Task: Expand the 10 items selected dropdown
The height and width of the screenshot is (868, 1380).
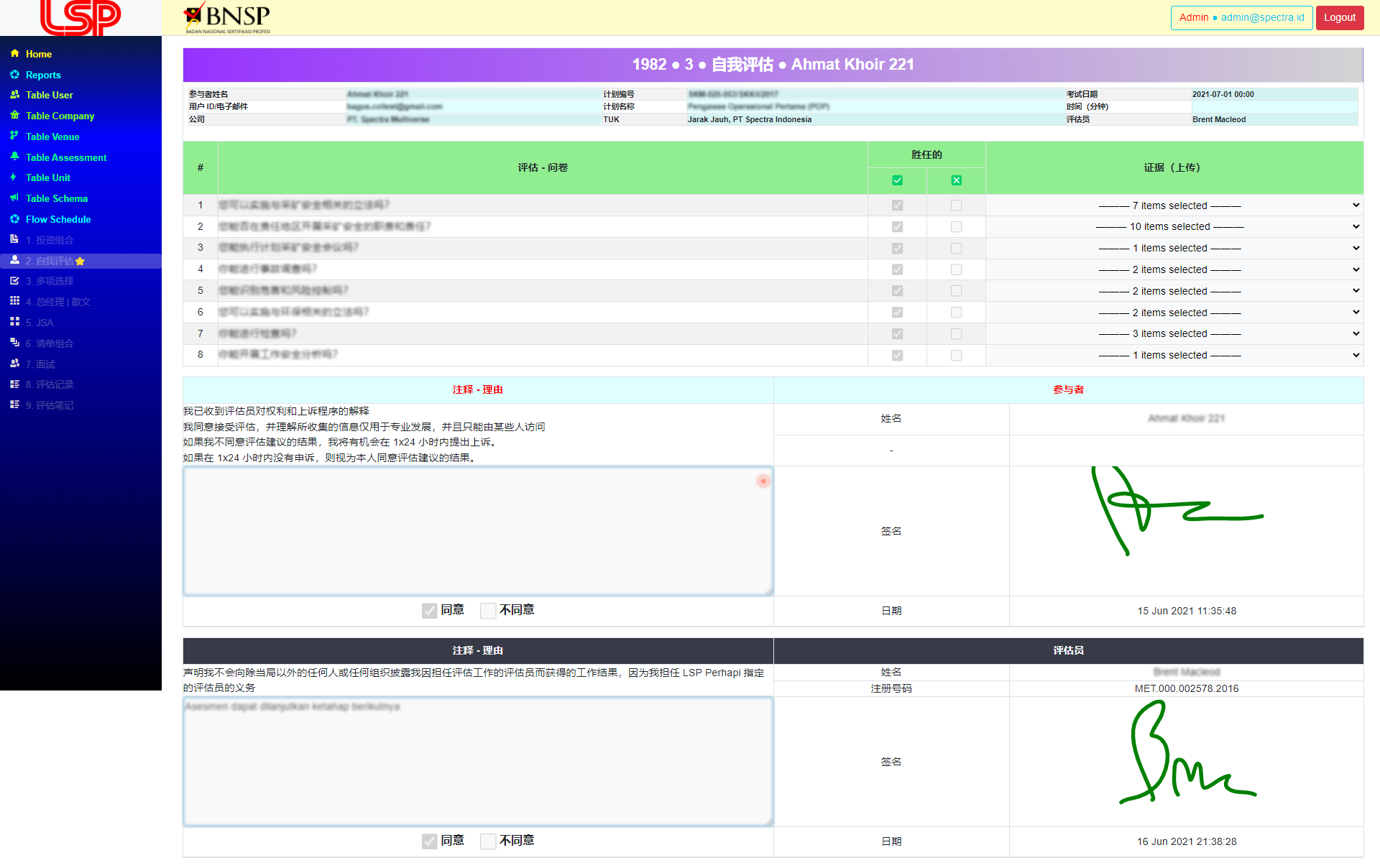Action: coord(1174,226)
